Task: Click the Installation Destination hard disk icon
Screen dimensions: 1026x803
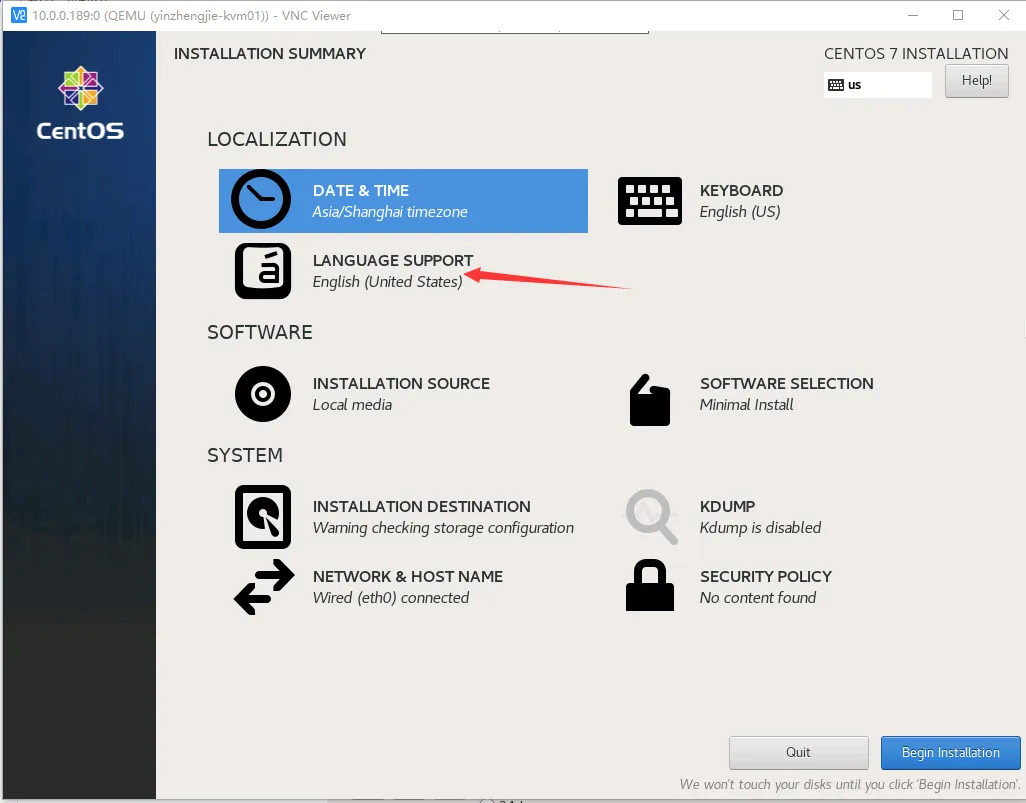Action: pos(263,517)
